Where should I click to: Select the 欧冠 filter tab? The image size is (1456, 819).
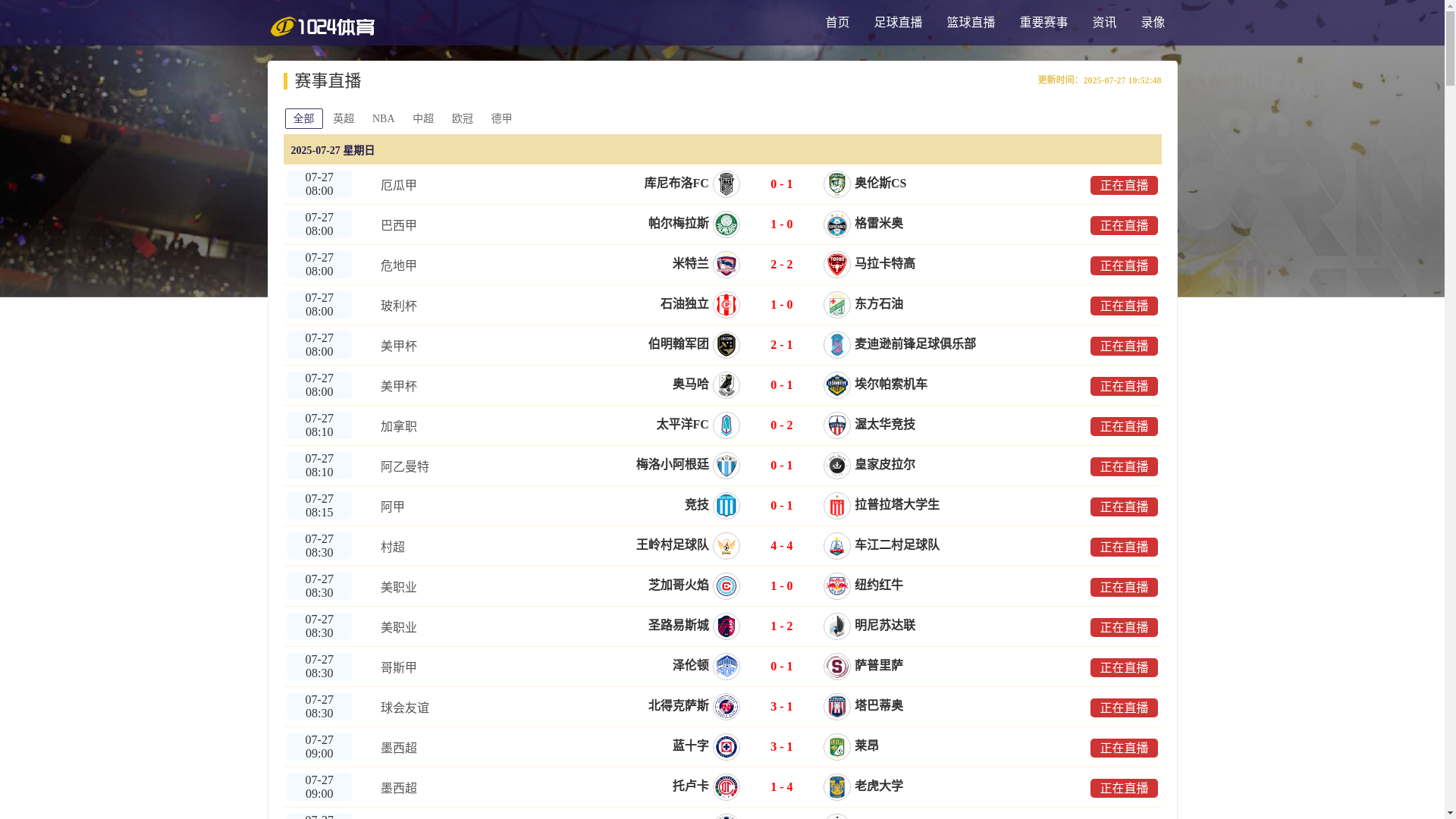pos(463,119)
